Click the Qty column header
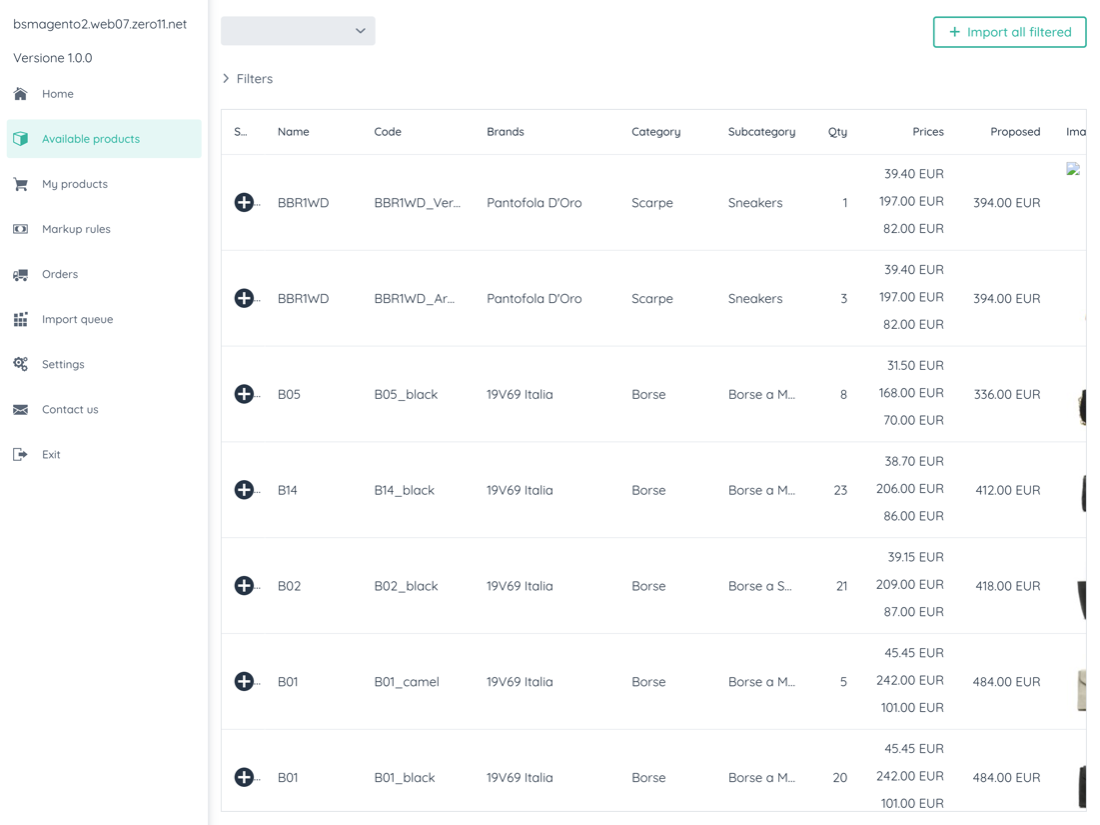Image resolution: width=1100 pixels, height=825 pixels. 837,132
